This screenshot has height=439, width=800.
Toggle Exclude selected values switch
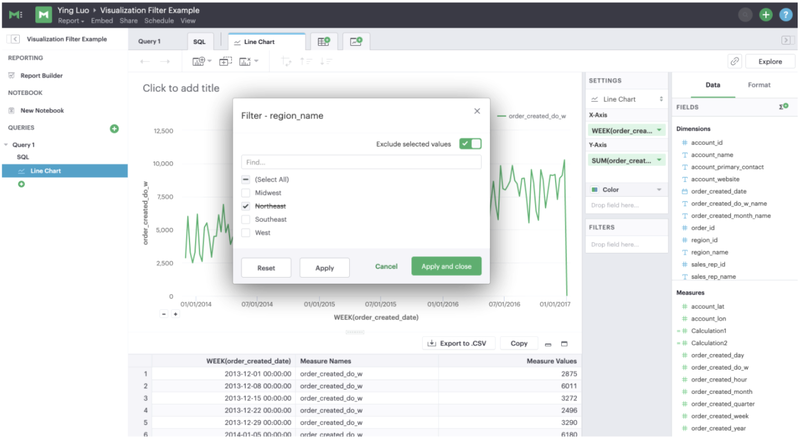pos(470,144)
